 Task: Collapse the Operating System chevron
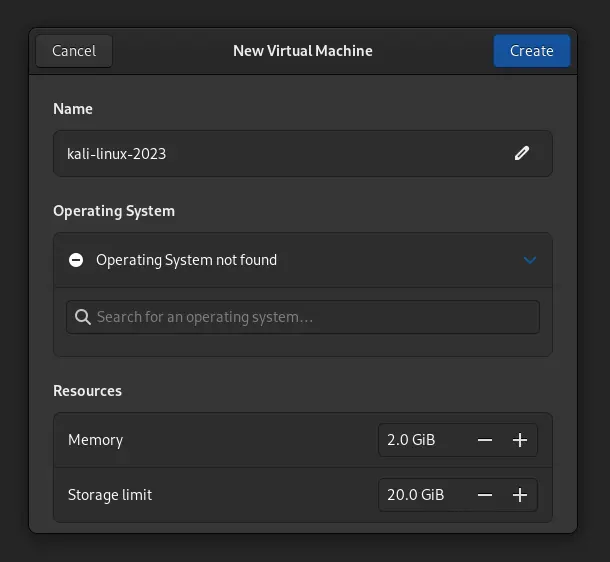[x=530, y=260]
